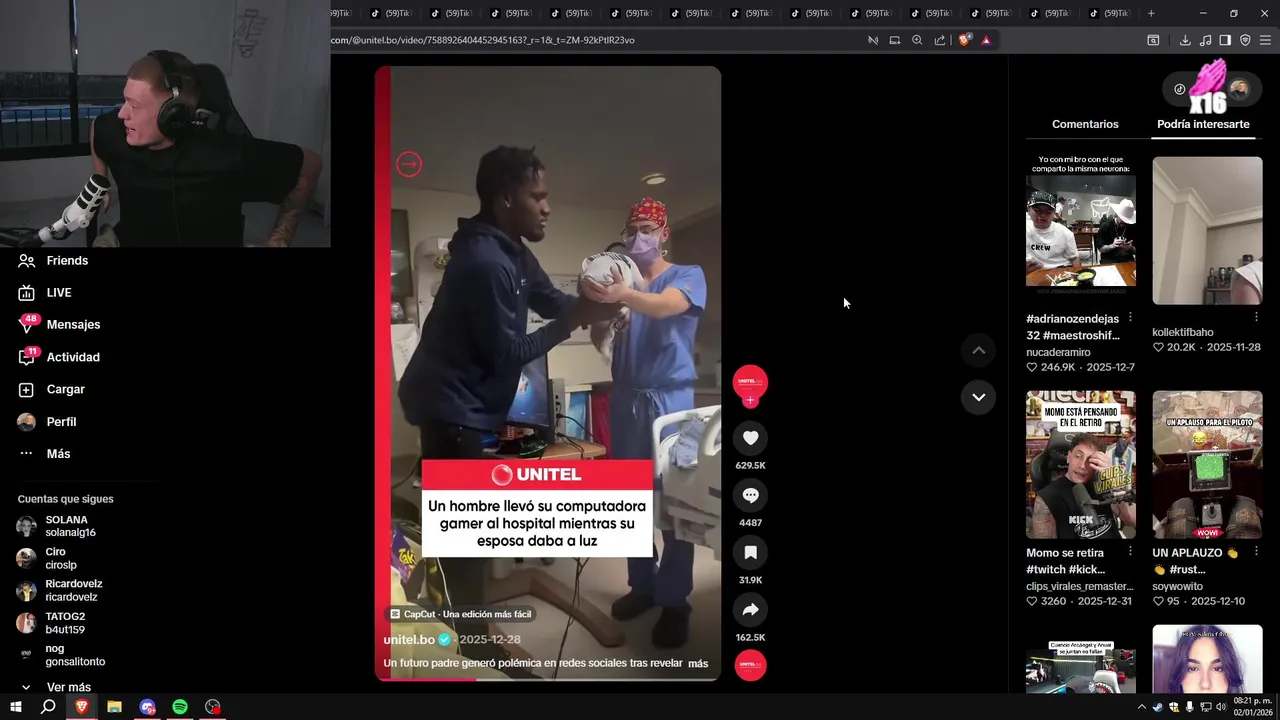1280x720 pixels.
Task: Switch to Podría interesarte tab
Action: (x=1203, y=124)
